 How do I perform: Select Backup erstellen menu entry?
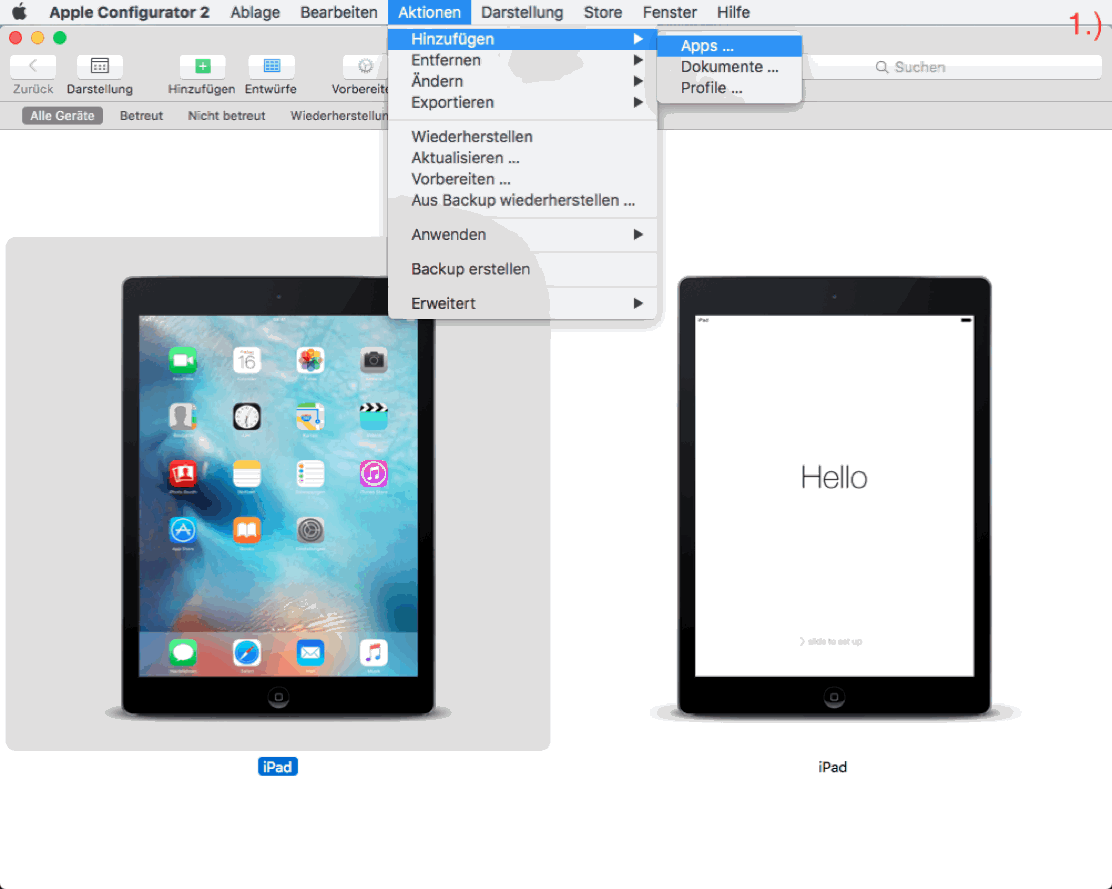coord(522,269)
